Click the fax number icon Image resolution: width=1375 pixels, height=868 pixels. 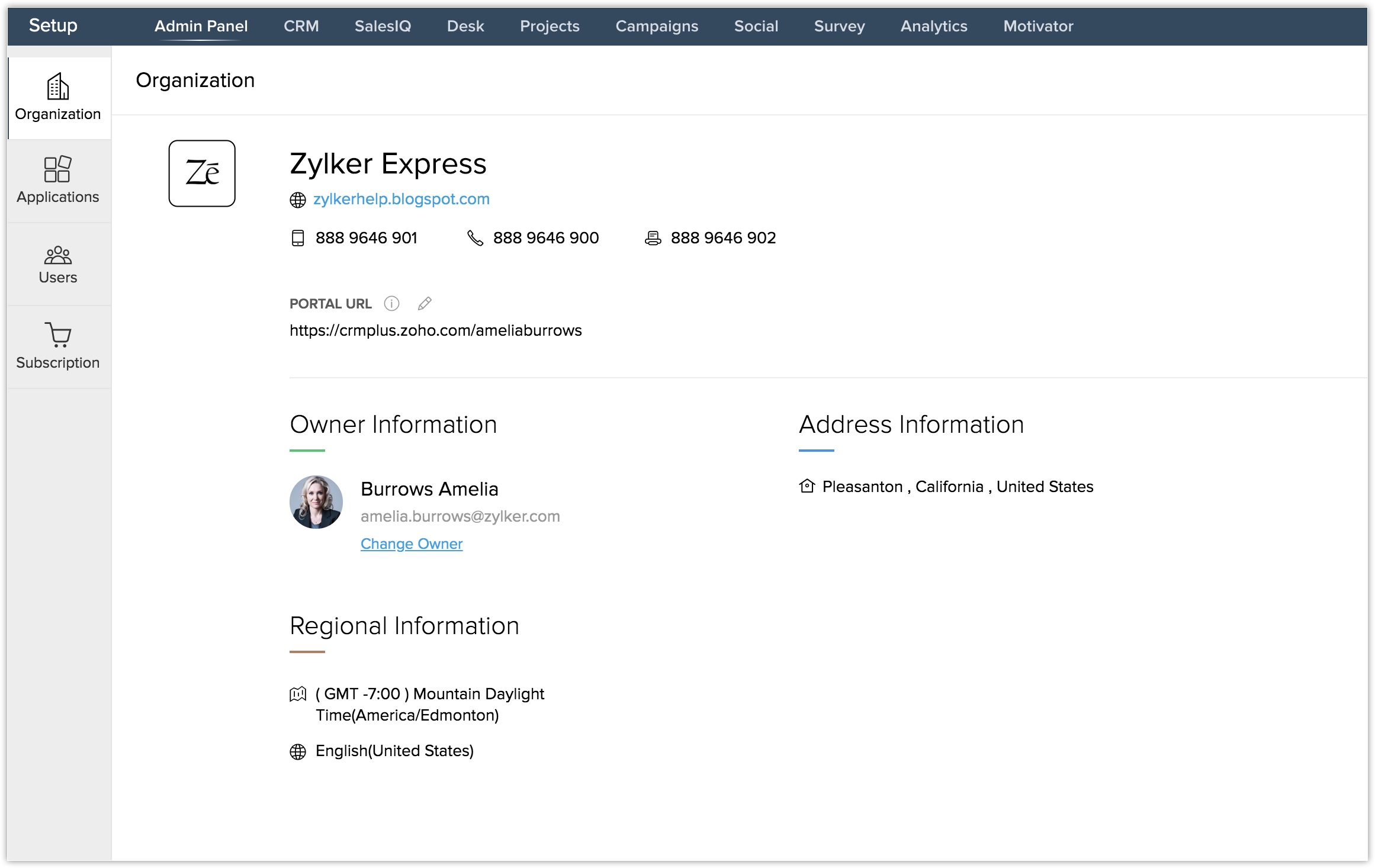(x=653, y=238)
